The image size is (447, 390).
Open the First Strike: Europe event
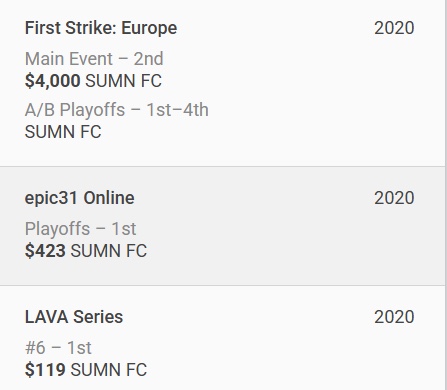(x=101, y=28)
